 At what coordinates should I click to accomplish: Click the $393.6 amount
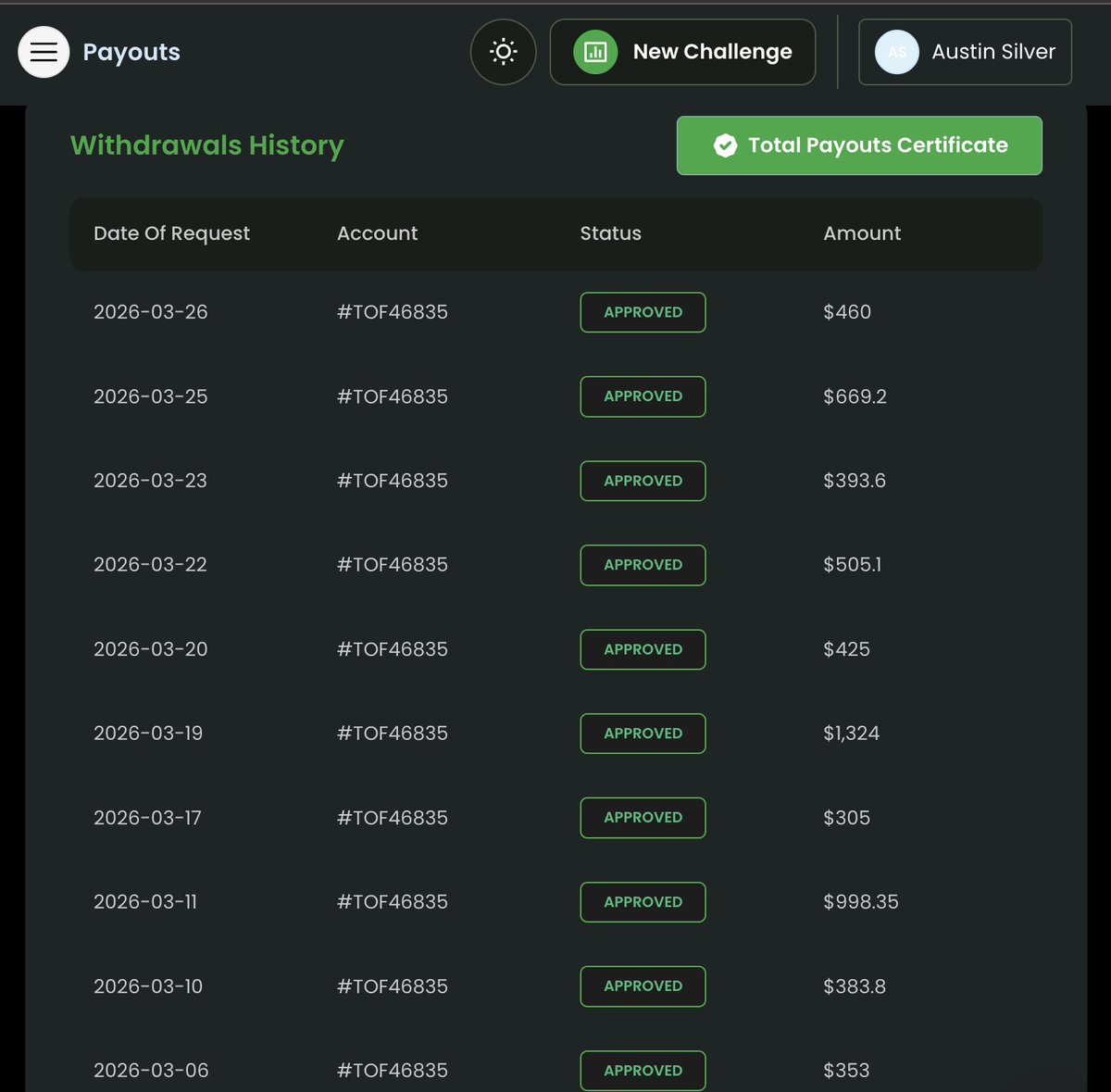pos(855,481)
